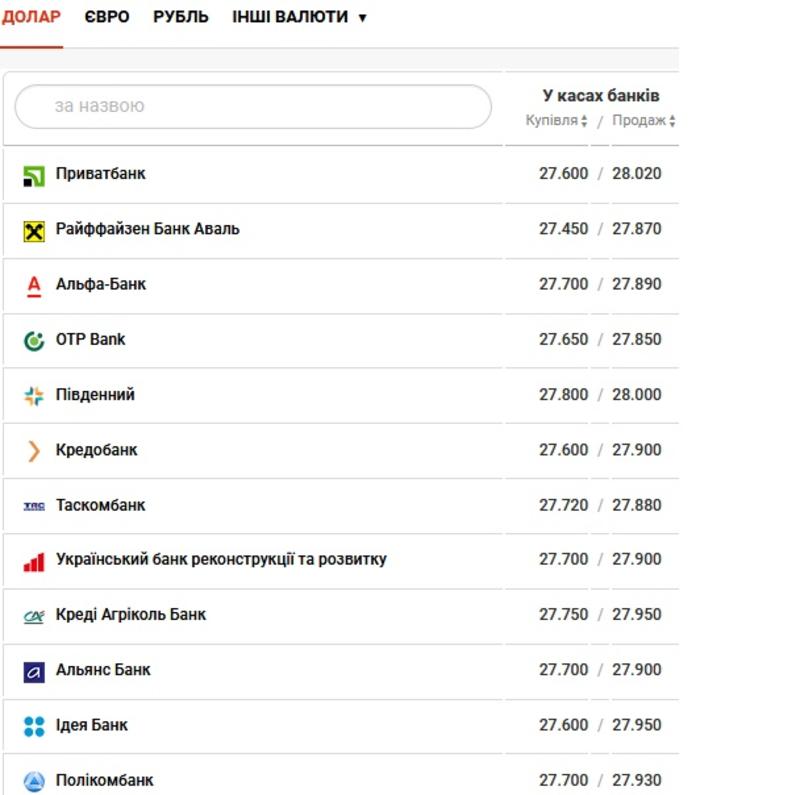Image resolution: width=800 pixels, height=795 pixels.
Task: Click the Приватбанк green logo icon
Action: click(x=34, y=177)
